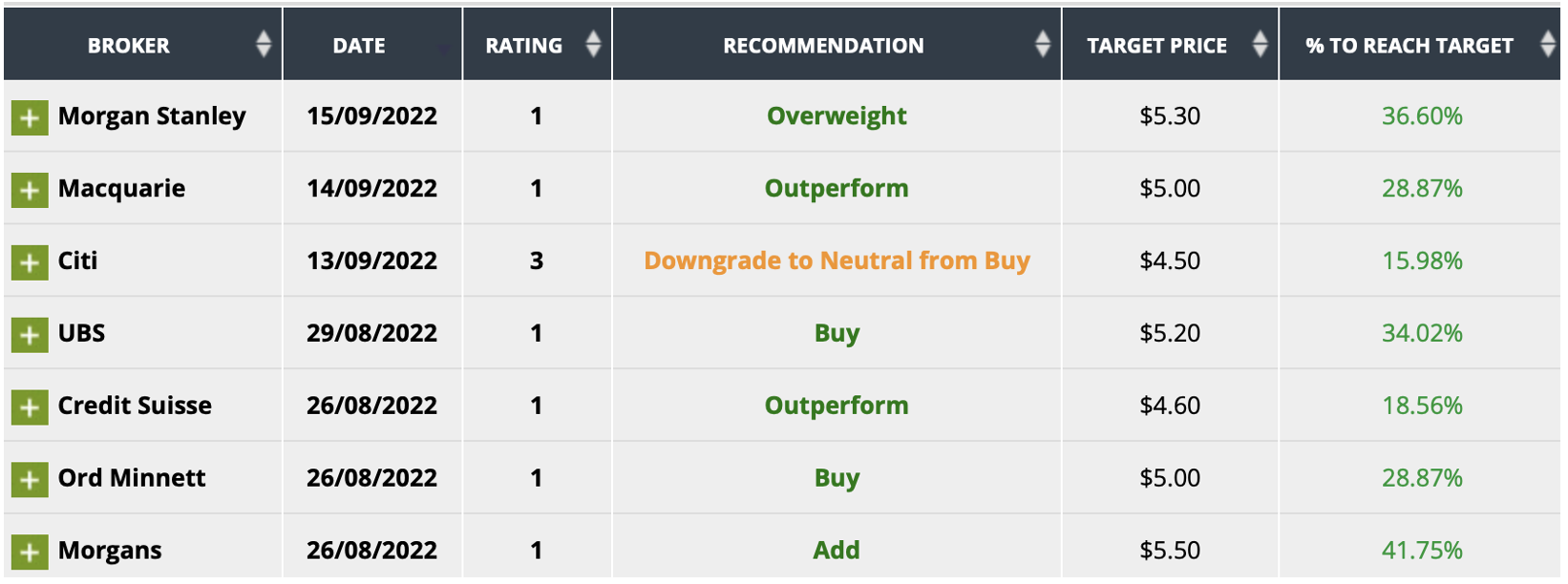The width and height of the screenshot is (1568, 584).
Task: Click the plus icon beside Credit Suisse
Action: [x=30, y=407]
